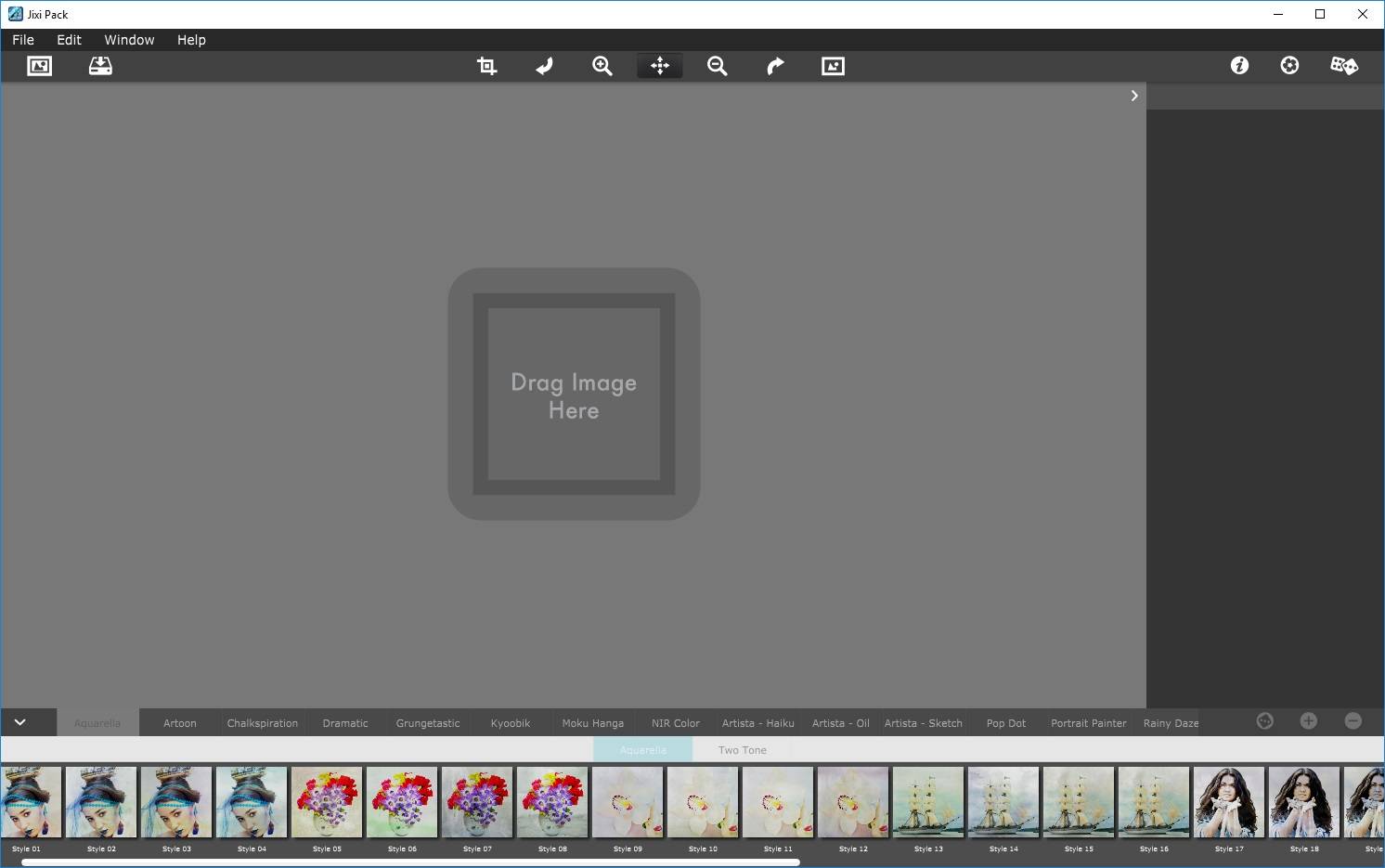
Task: Open the Window menu
Action: pyautogui.click(x=129, y=40)
